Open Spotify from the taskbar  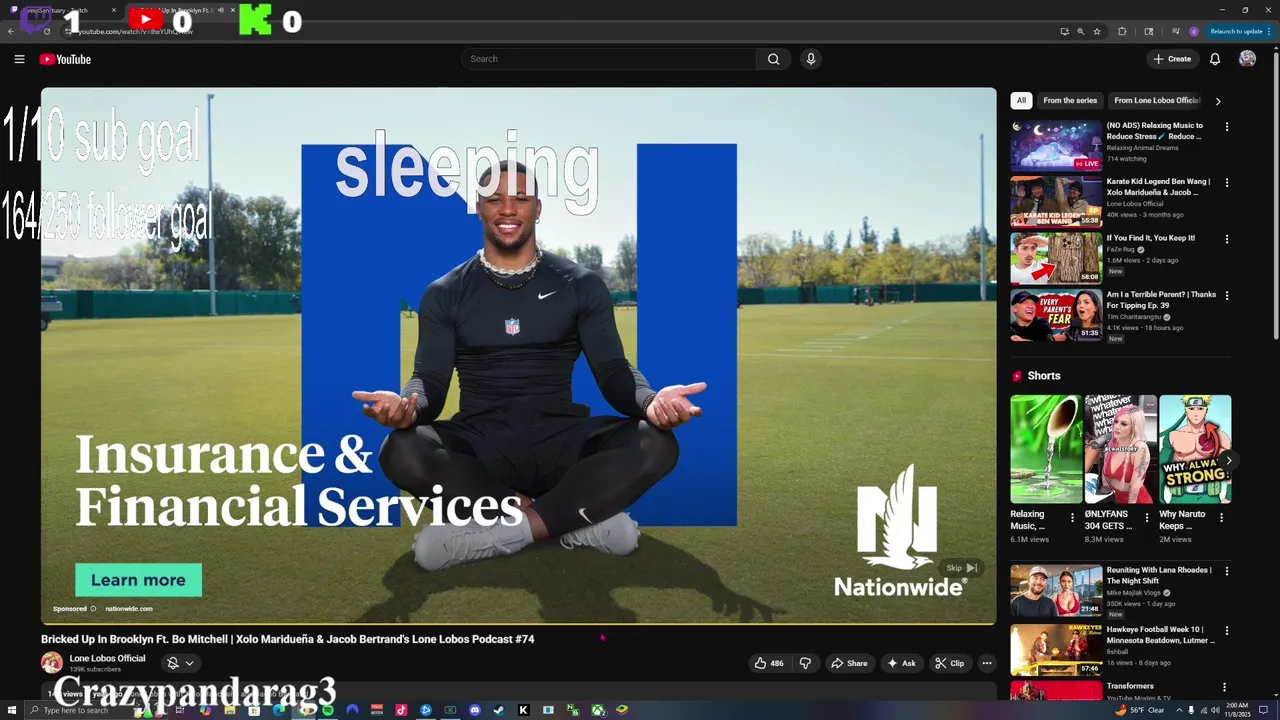pos(328,710)
